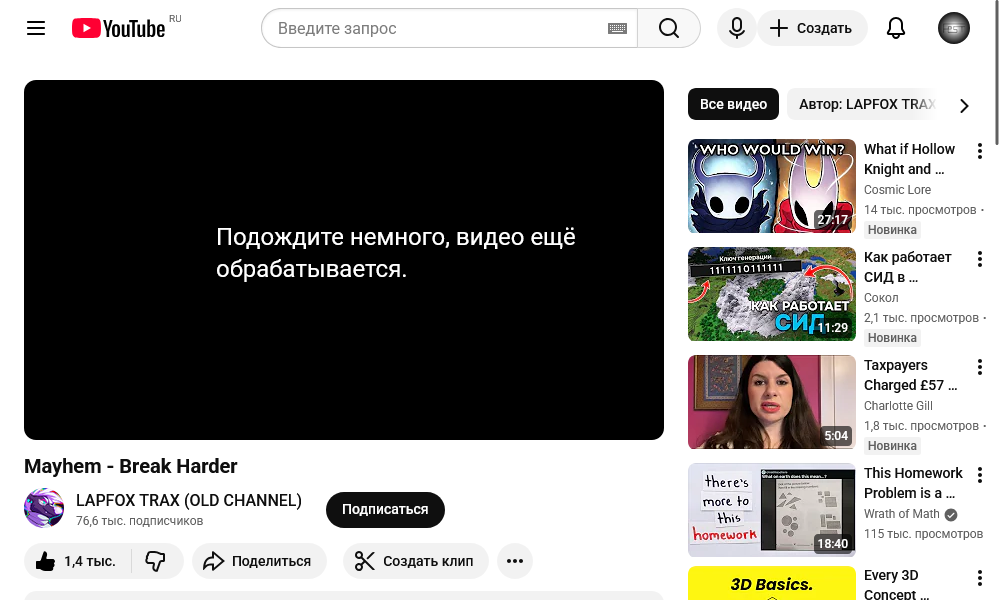Open options for Taxpayers Charged video
This screenshot has height=600, width=1000.
(980, 367)
